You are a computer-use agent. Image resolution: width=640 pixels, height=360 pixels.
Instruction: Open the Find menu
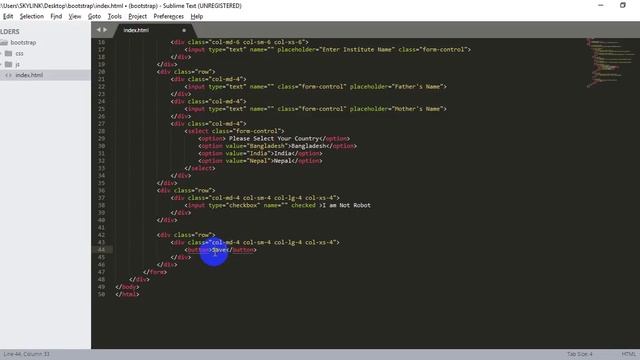pos(56,16)
